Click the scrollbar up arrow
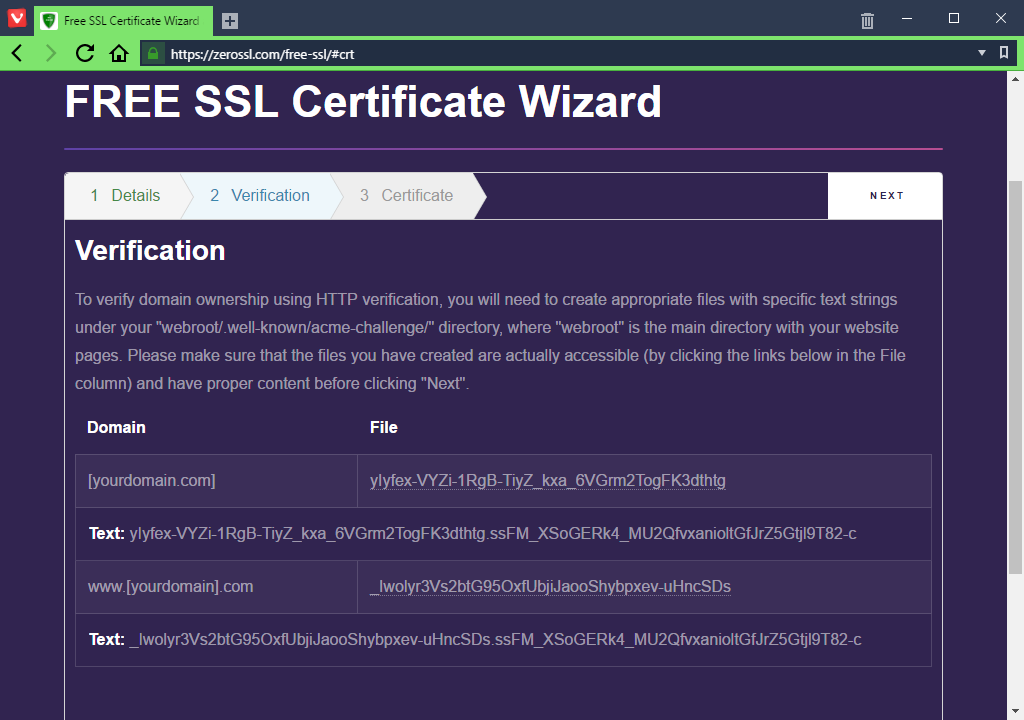 pos(1015,79)
